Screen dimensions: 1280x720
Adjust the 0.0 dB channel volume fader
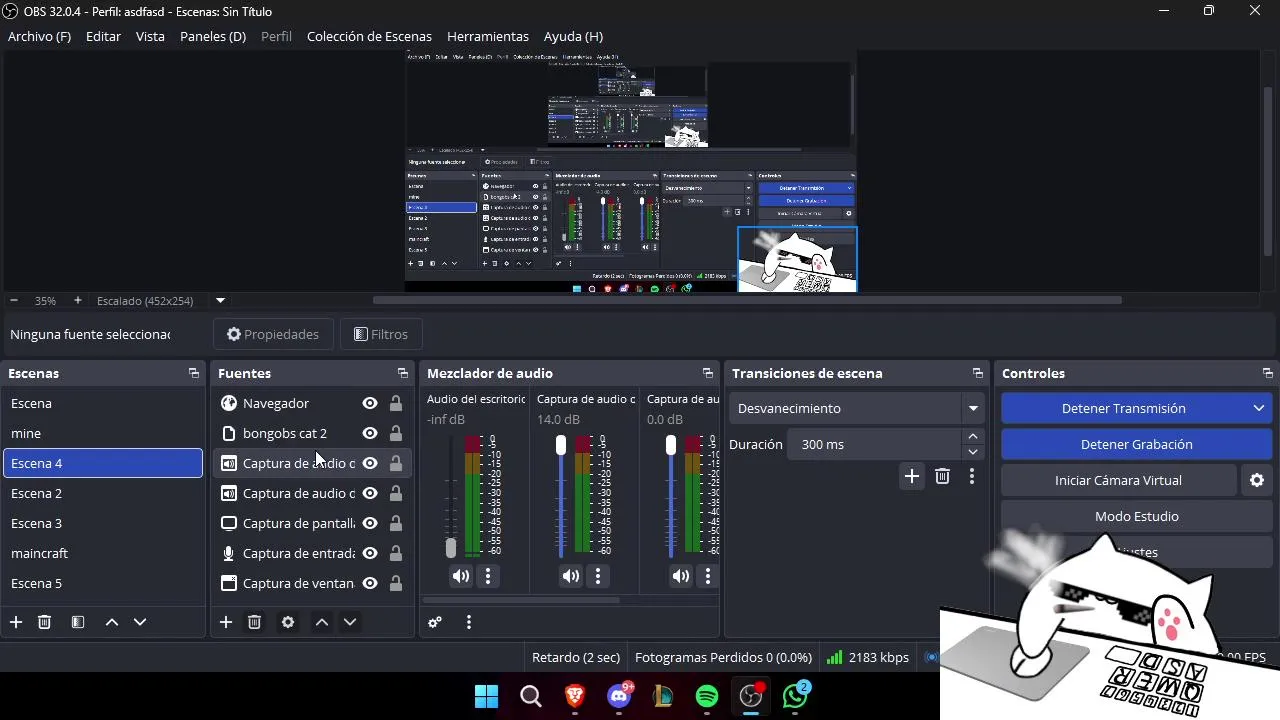point(671,444)
